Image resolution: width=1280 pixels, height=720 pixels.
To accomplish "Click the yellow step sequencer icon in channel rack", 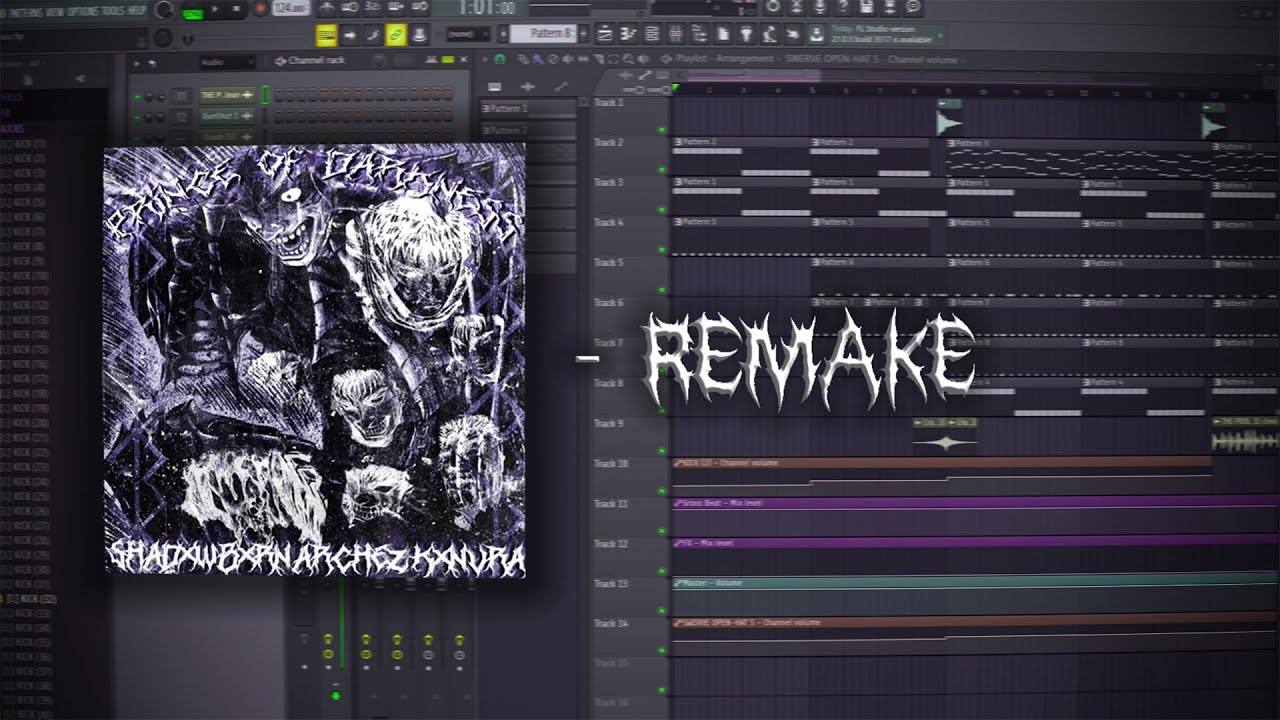I will pos(448,59).
